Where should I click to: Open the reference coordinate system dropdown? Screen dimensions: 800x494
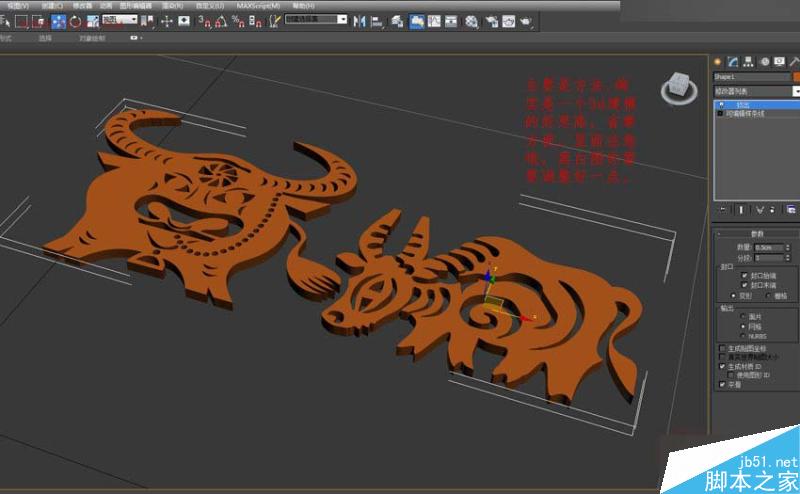118,19
